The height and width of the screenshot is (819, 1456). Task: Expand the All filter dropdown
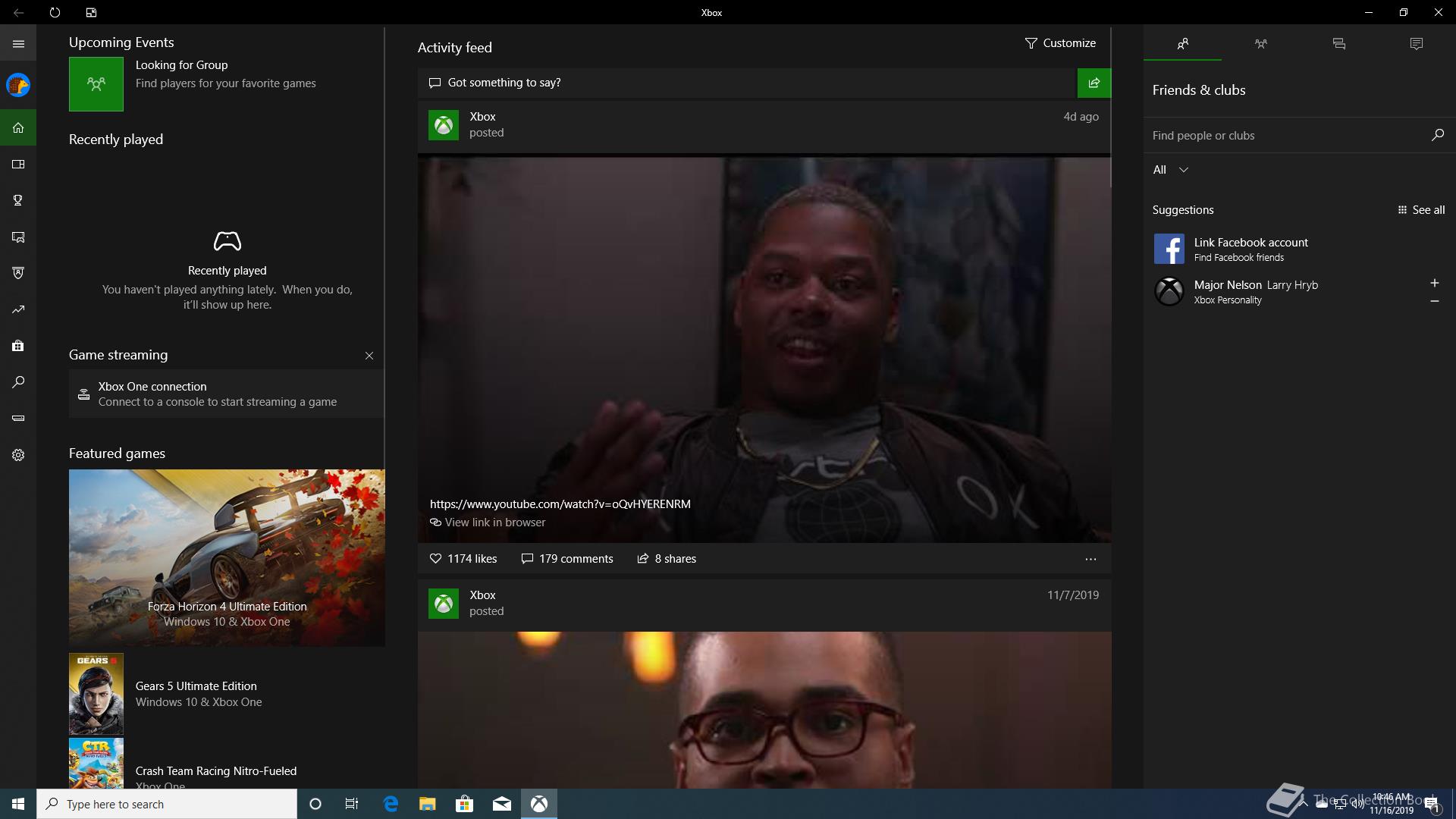(1170, 170)
